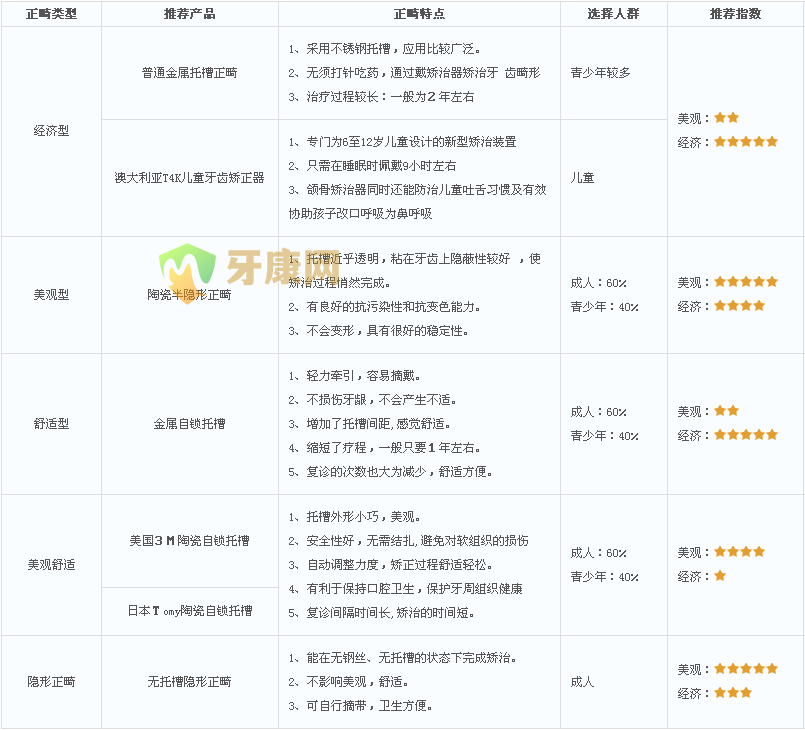
Task: Click the line 不损伤牙龈，不会产生不适
Action: coord(372,400)
